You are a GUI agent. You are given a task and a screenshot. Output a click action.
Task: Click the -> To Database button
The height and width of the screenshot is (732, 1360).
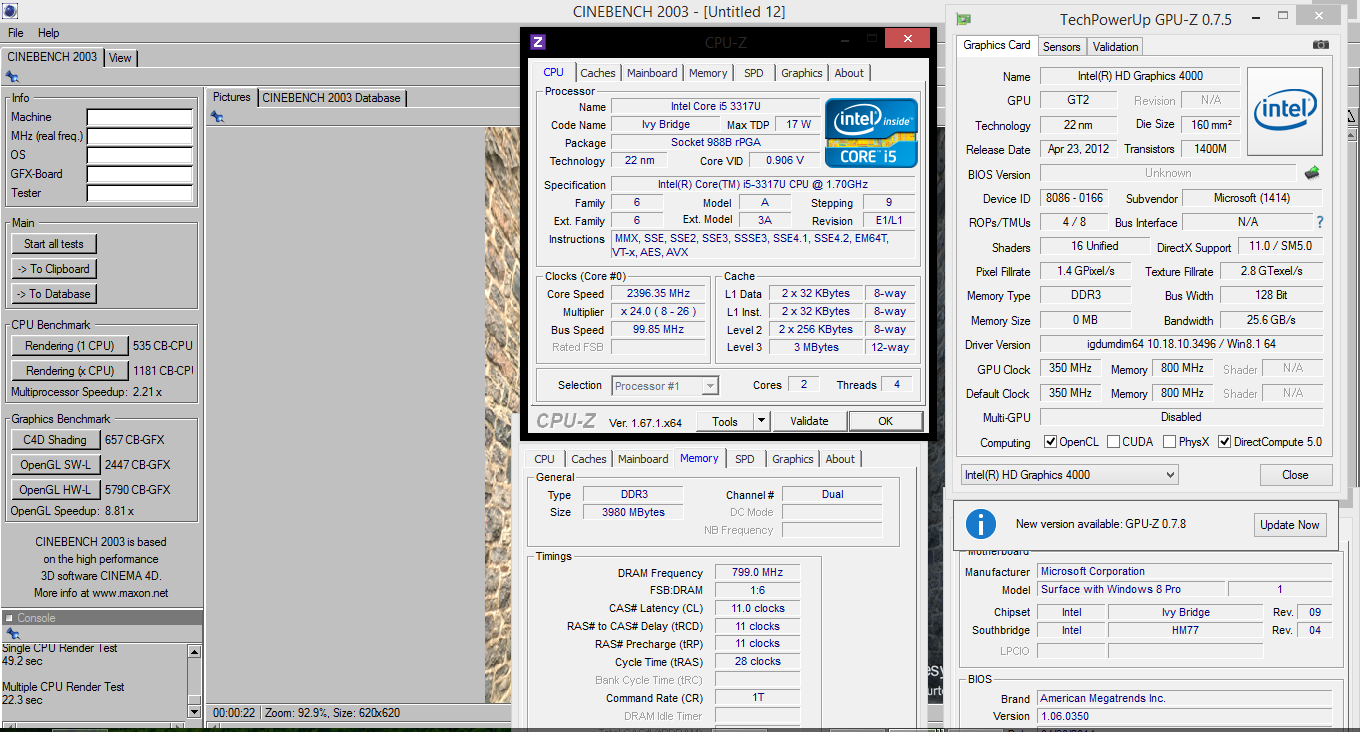pos(54,294)
